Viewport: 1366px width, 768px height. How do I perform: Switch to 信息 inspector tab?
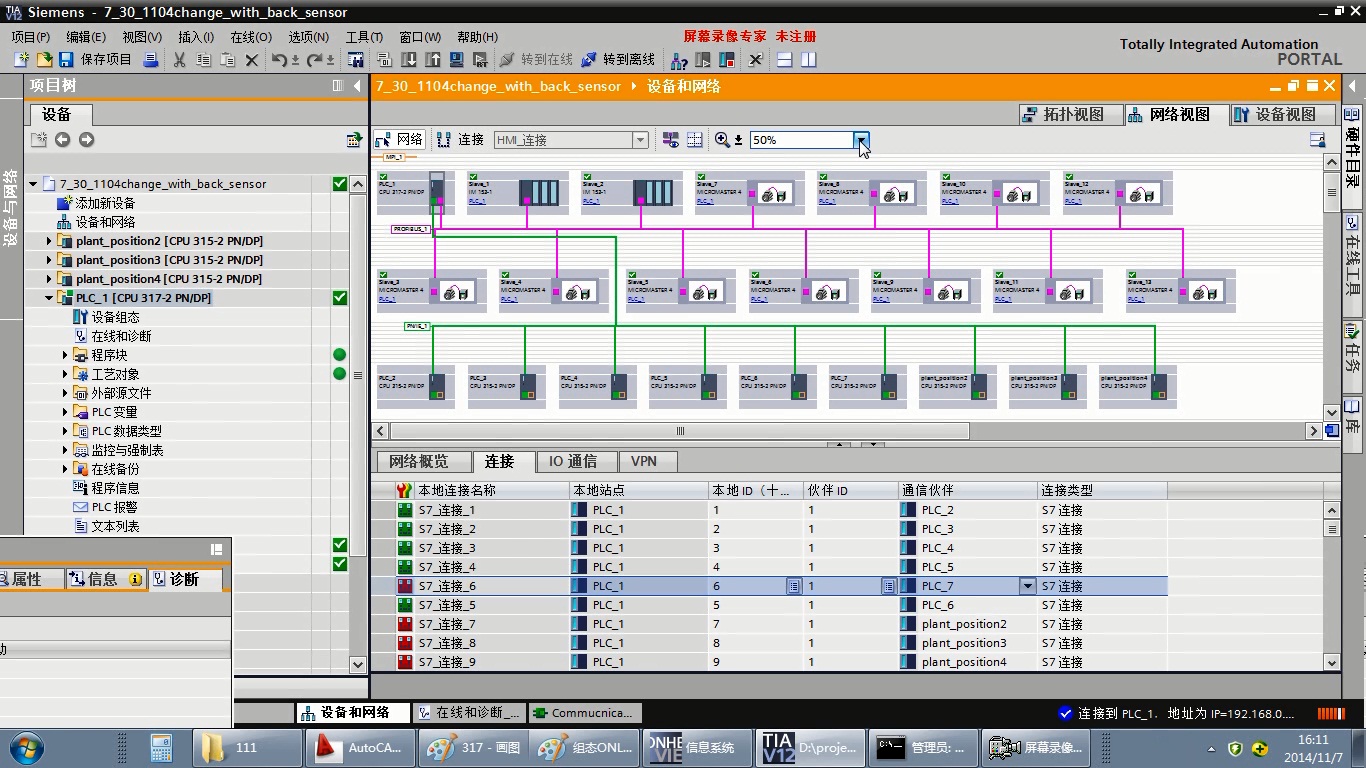point(105,579)
